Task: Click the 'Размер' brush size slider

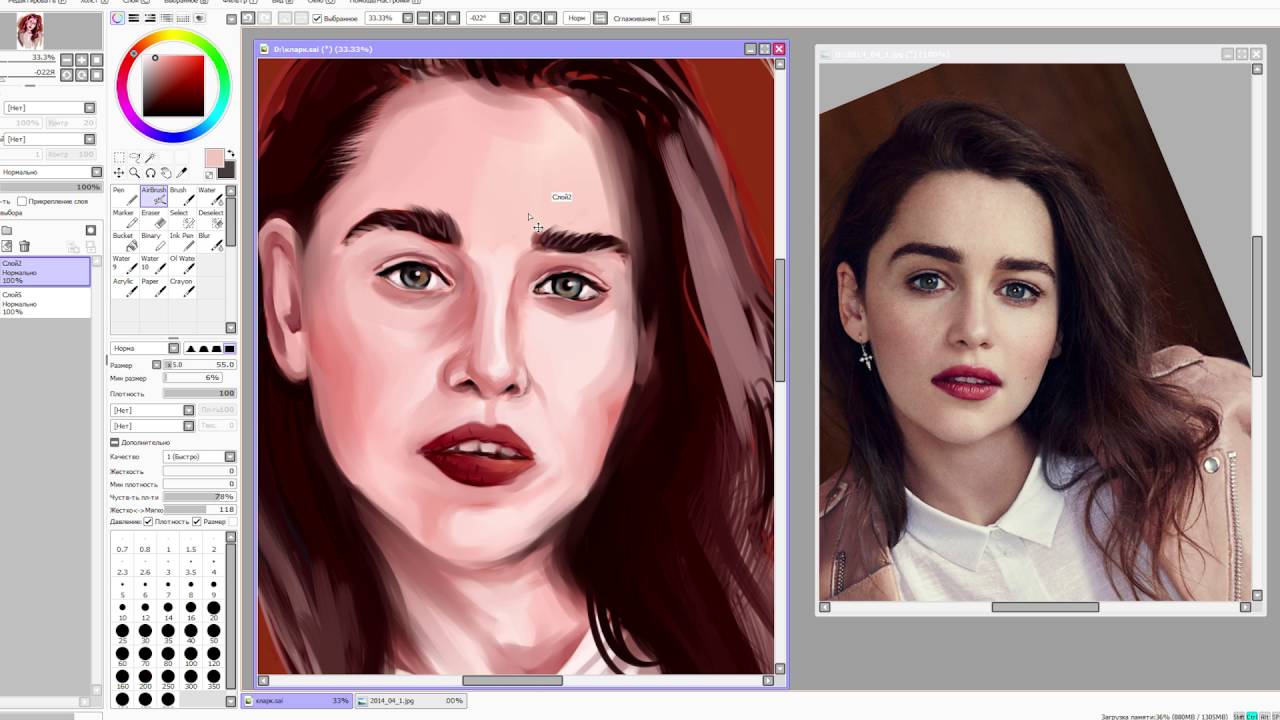Action: click(x=199, y=365)
